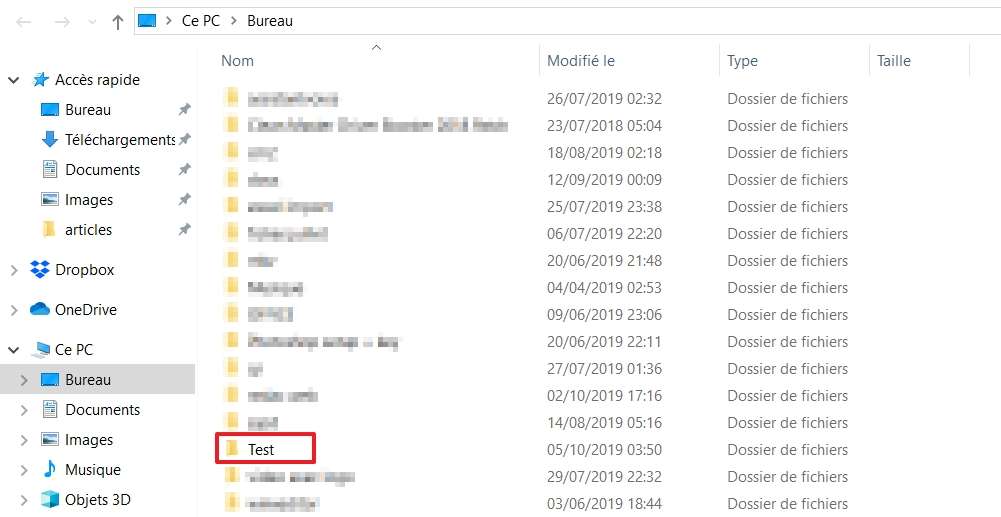Select the Dropbox icon in sidebar
The height and width of the screenshot is (517, 1001).
coord(40,270)
